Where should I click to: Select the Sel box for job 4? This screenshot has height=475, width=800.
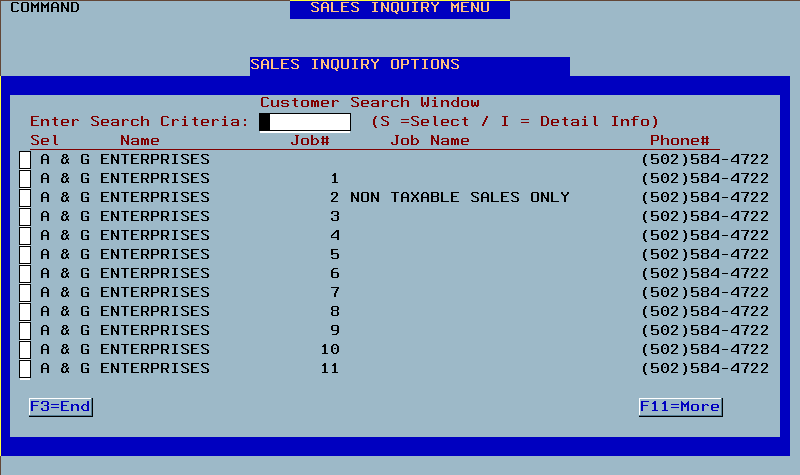pos(25,236)
